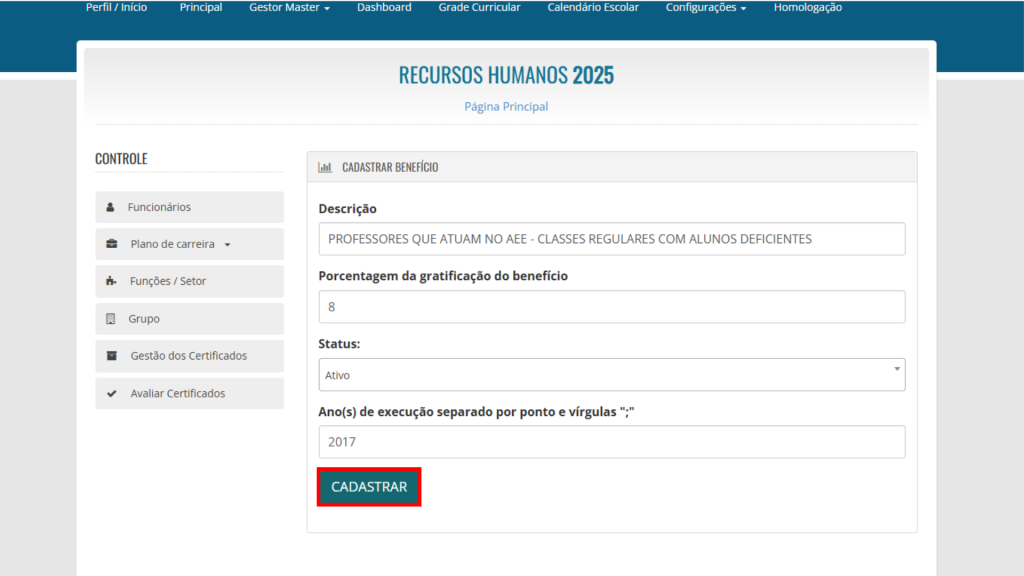Open Grade Curricular in the navbar
Screen dimensions: 1024x576
479,7
